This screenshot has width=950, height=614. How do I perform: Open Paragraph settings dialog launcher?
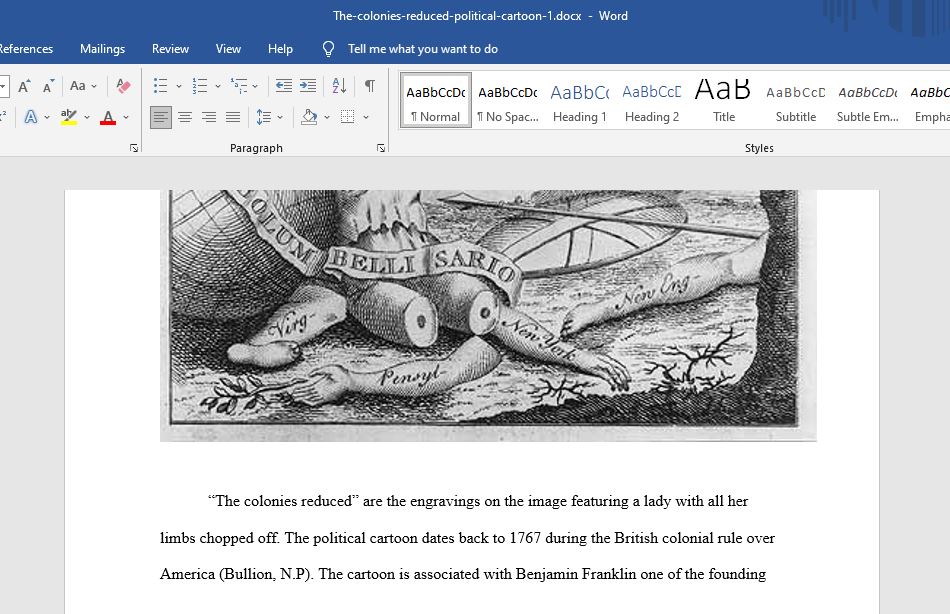tap(381, 148)
